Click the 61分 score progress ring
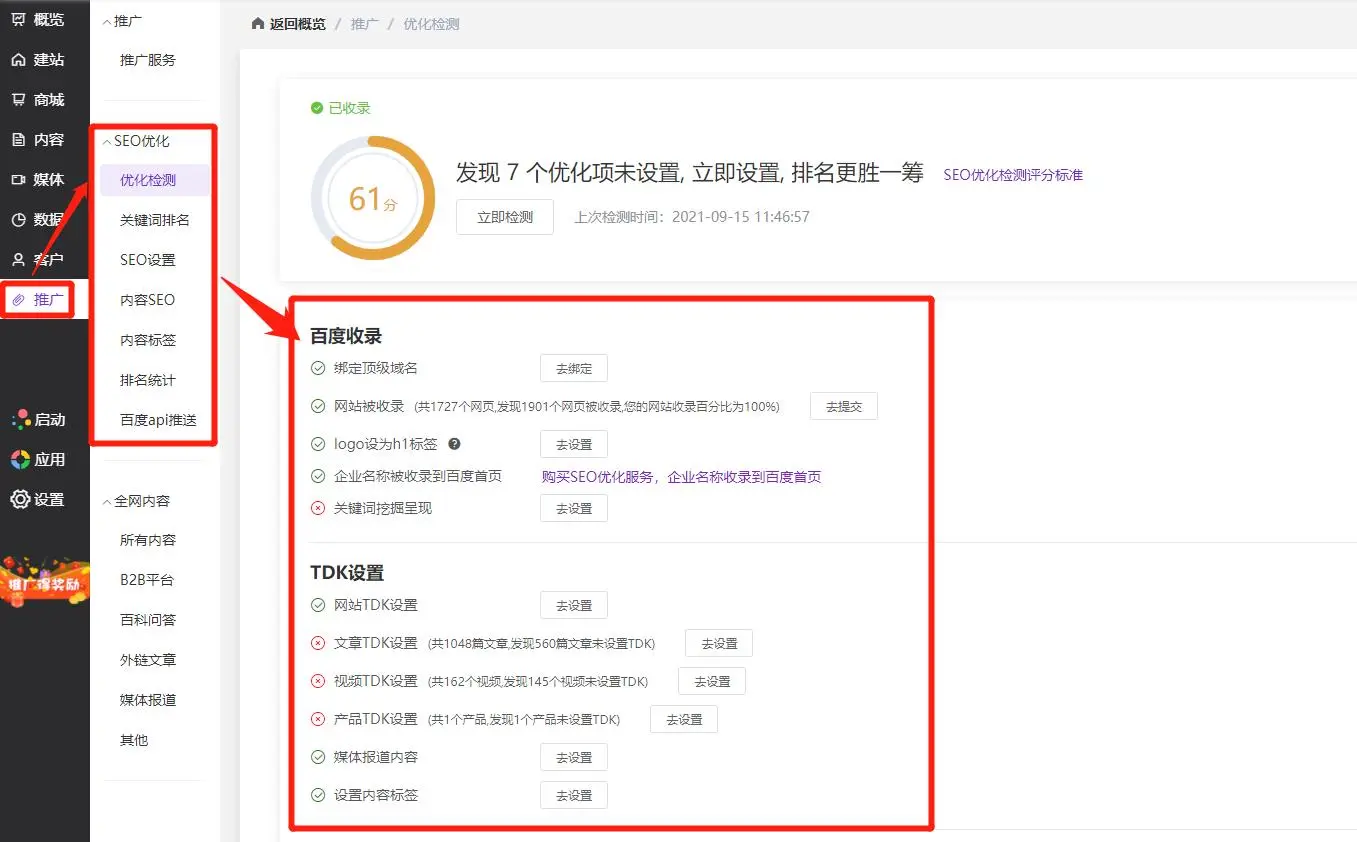The image size is (1357, 842). [373, 198]
